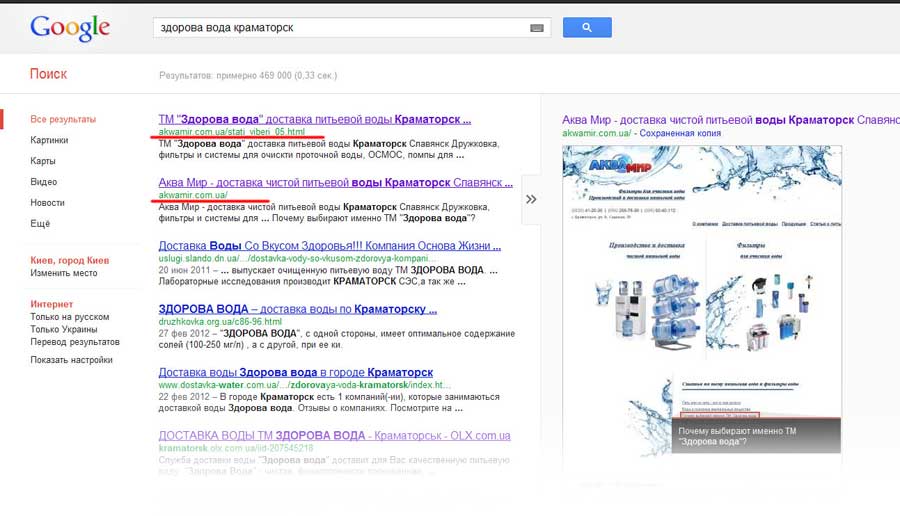The image size is (900, 516).
Task: Click "Изменить место" link
Action: point(64,273)
